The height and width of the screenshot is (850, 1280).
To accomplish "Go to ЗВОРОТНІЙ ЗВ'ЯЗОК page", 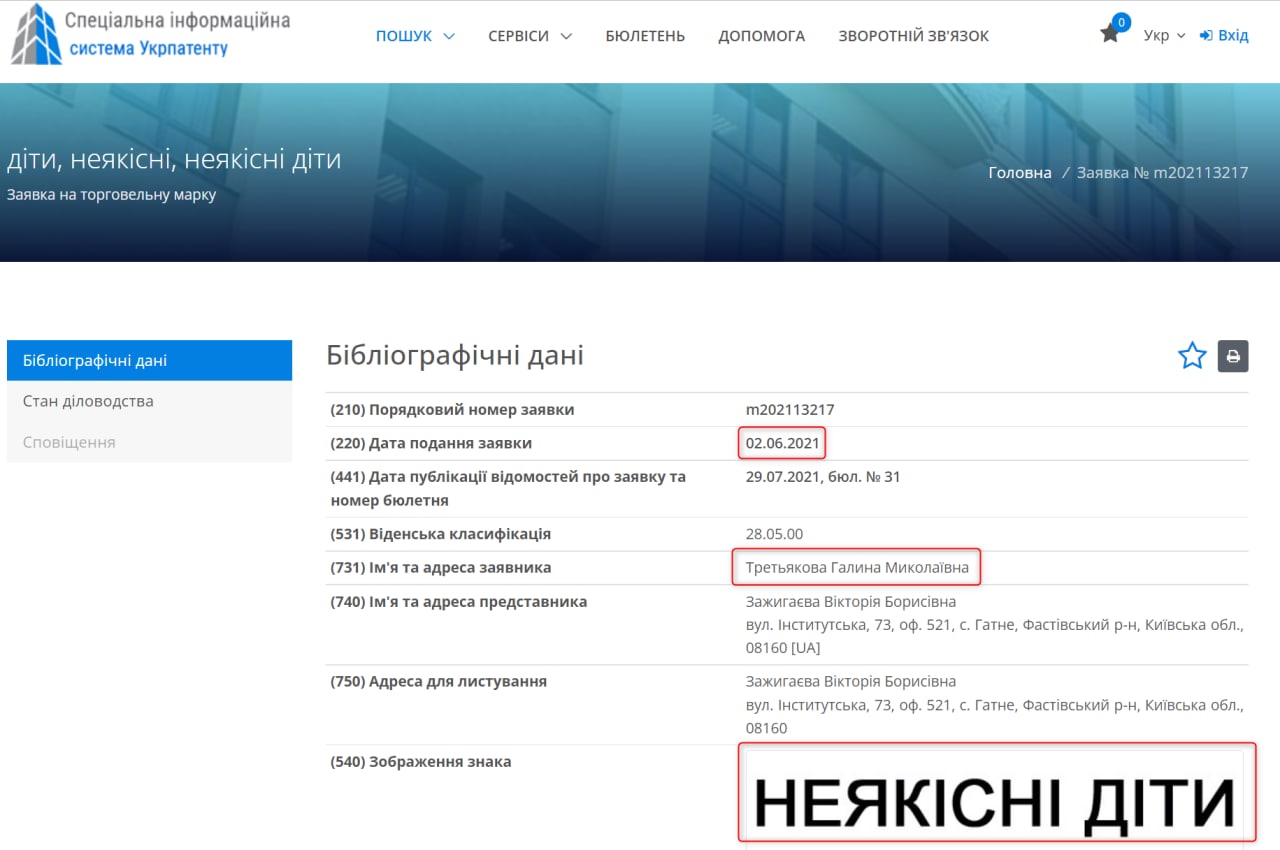I will tap(913, 36).
